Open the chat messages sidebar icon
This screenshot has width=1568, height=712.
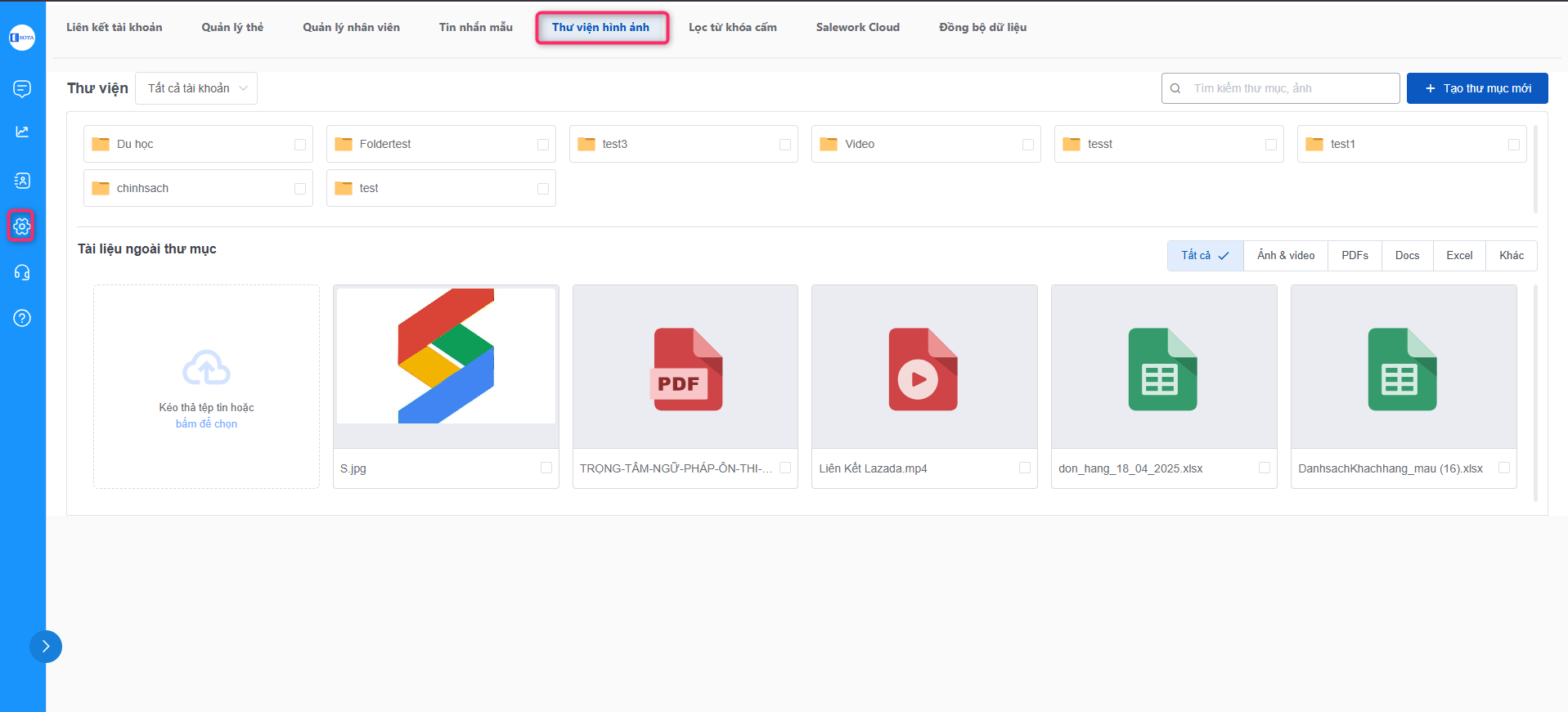tap(22, 88)
